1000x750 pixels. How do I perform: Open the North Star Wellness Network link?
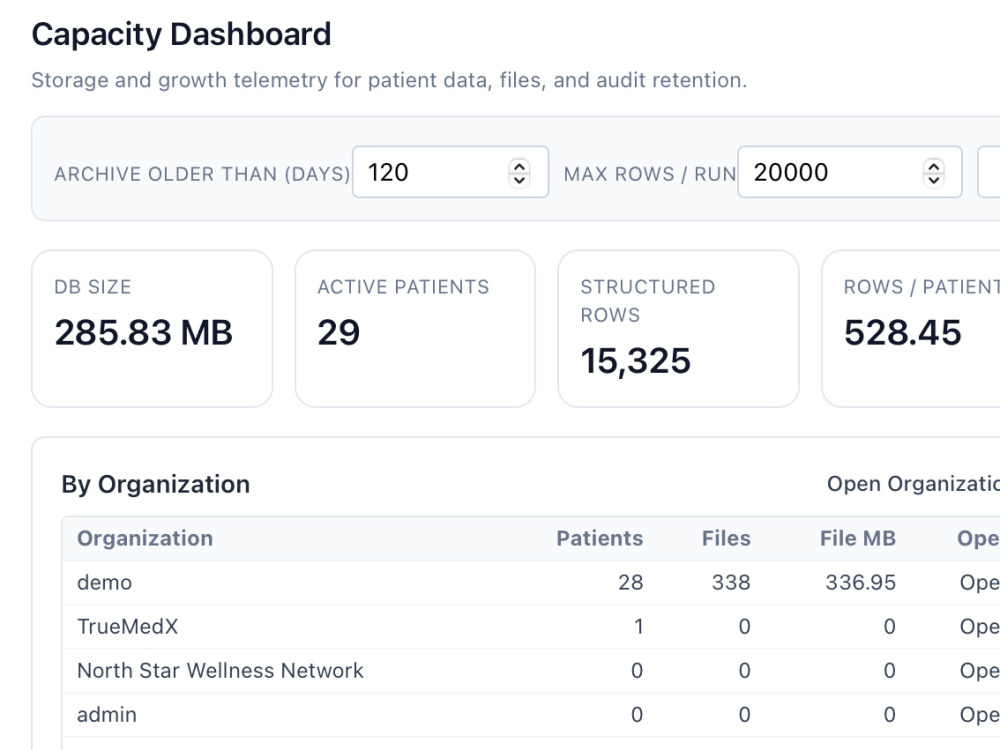(x=980, y=670)
